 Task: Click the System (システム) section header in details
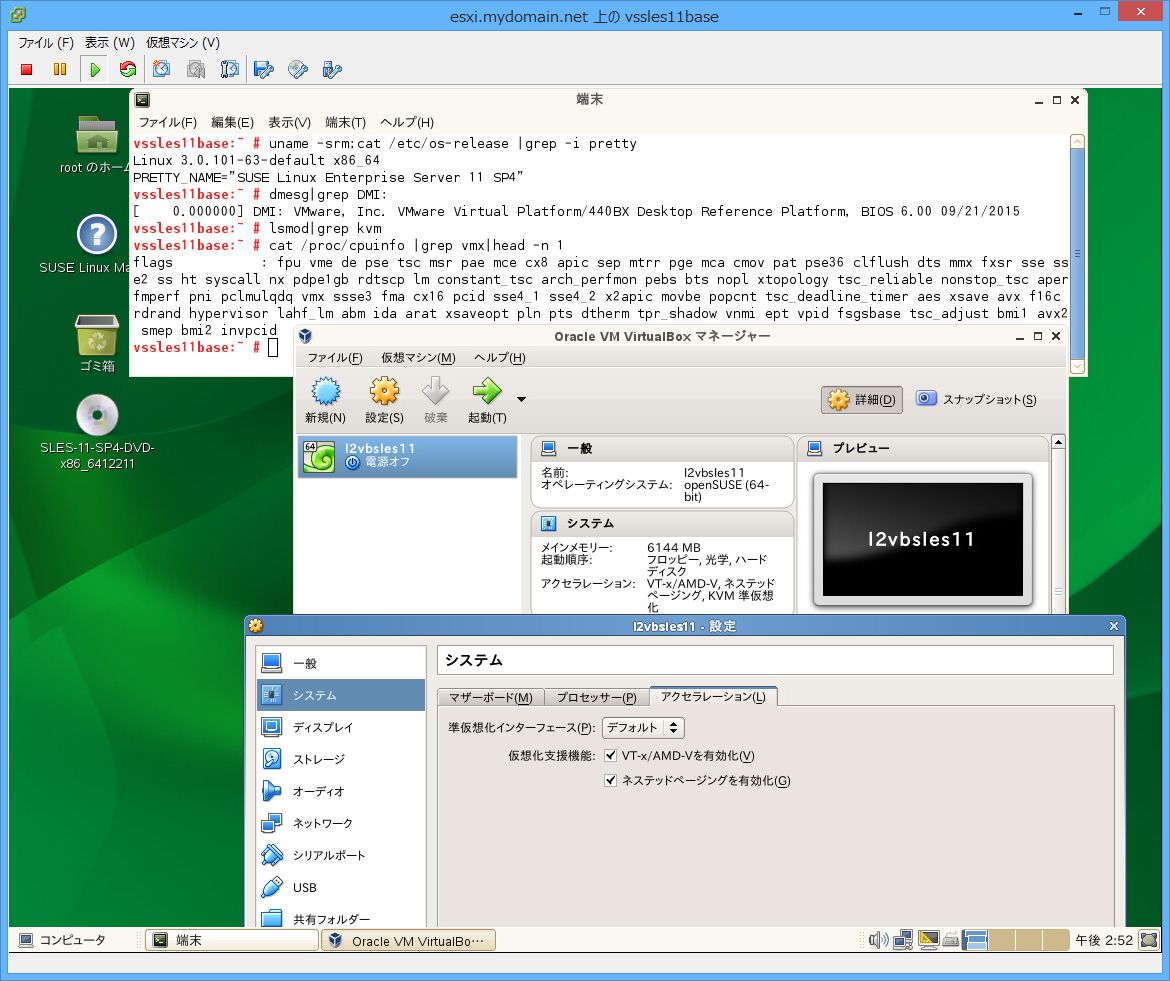tap(662, 523)
